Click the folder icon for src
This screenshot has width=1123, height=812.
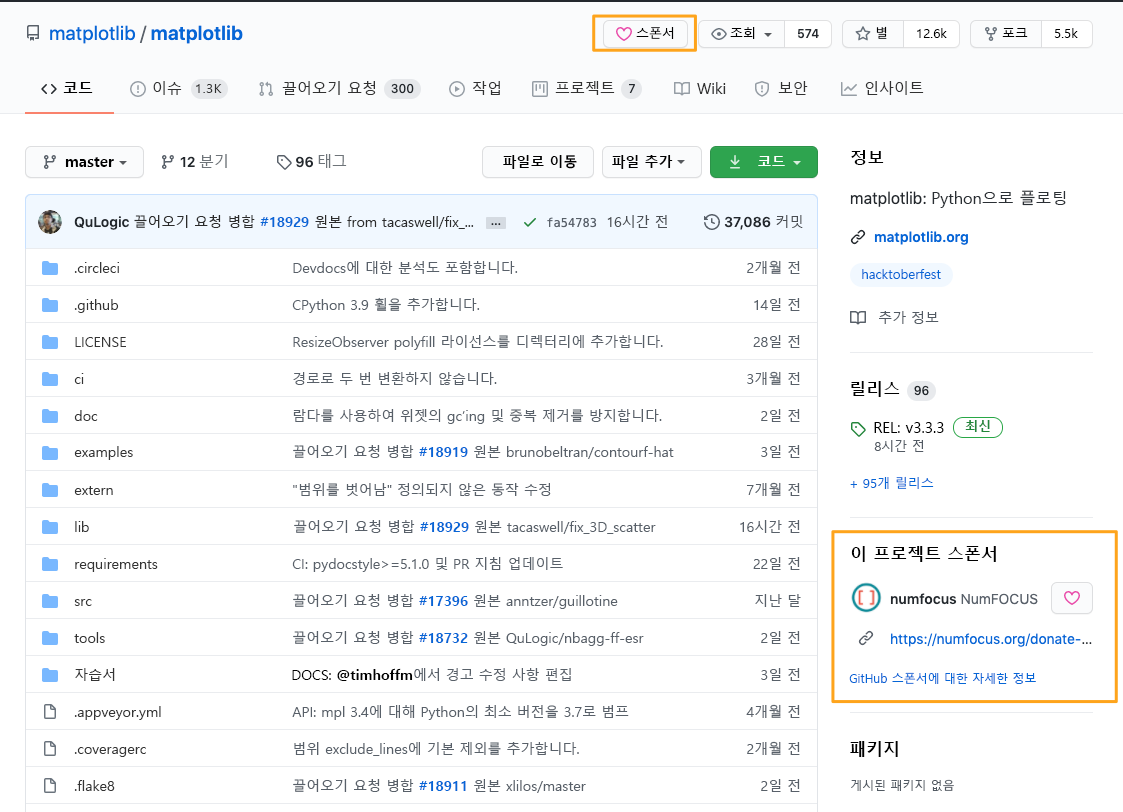coord(50,601)
